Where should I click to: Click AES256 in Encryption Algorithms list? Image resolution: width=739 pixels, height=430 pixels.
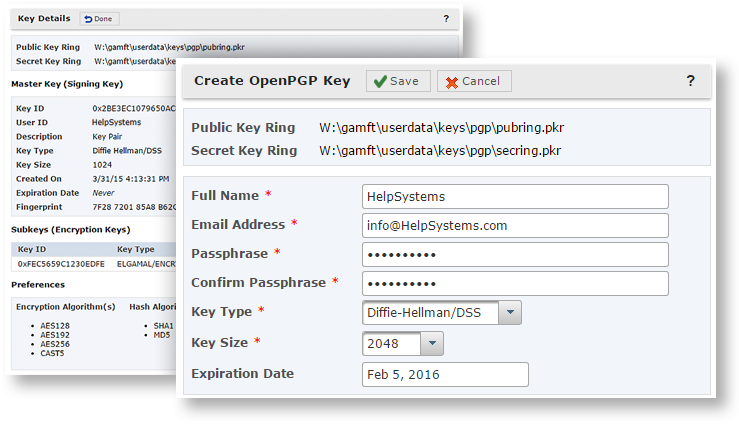[55, 344]
